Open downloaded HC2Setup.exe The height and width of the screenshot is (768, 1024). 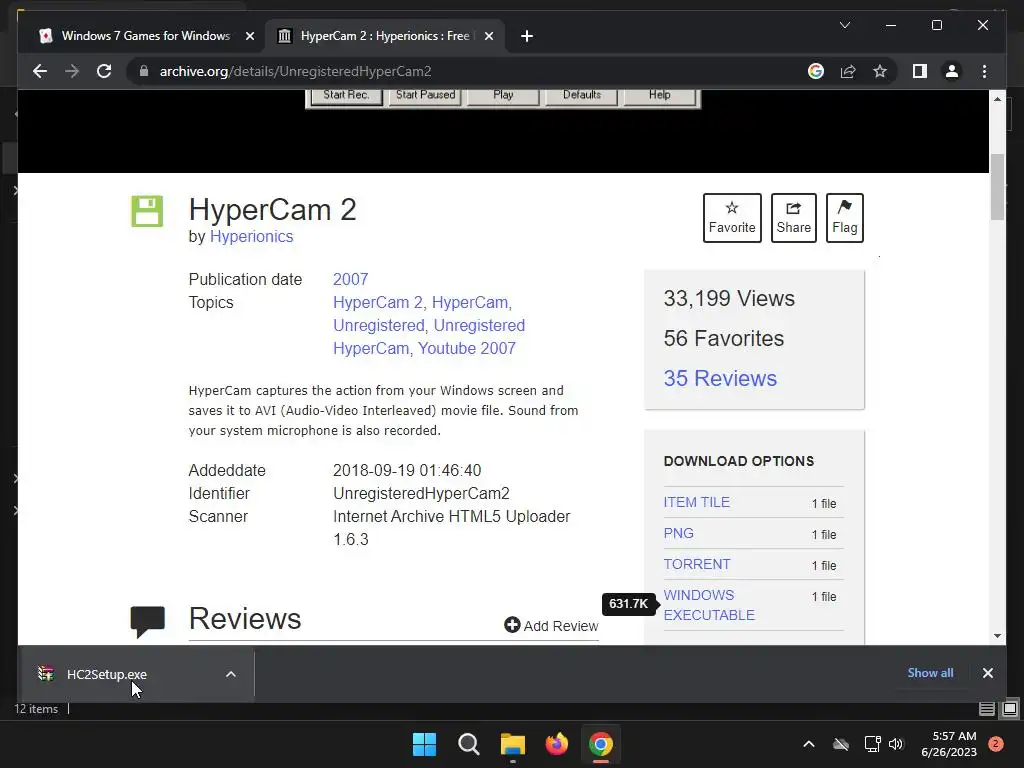(106, 675)
